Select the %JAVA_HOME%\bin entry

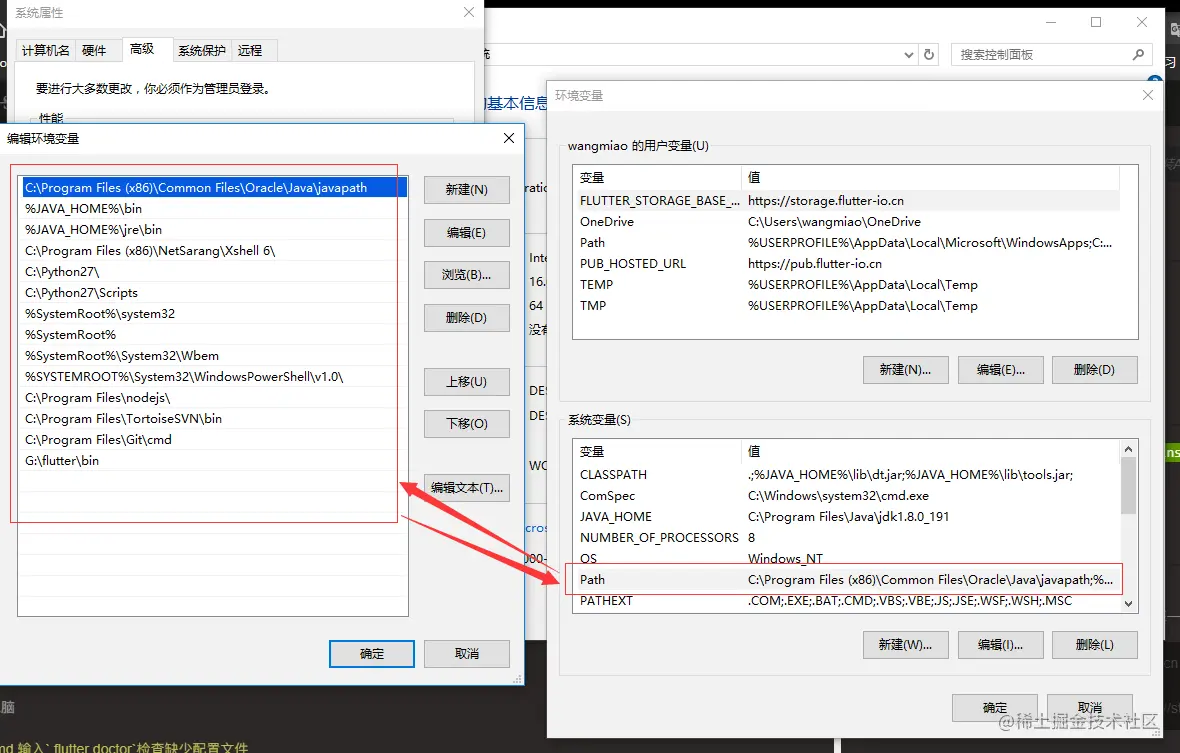click(x=214, y=208)
